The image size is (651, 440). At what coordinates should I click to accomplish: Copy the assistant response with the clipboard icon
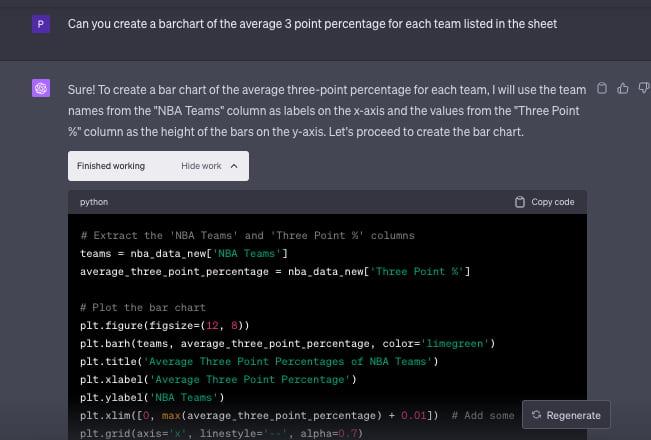[601, 88]
